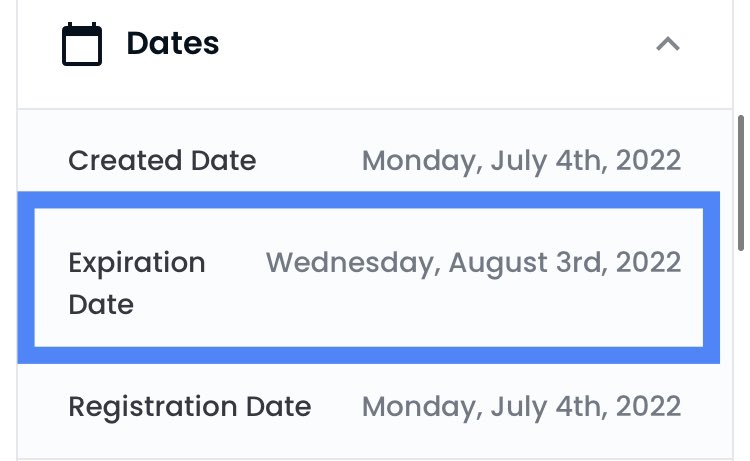Click the word Registration in the bottom row
The image size is (750, 461).
153,407
